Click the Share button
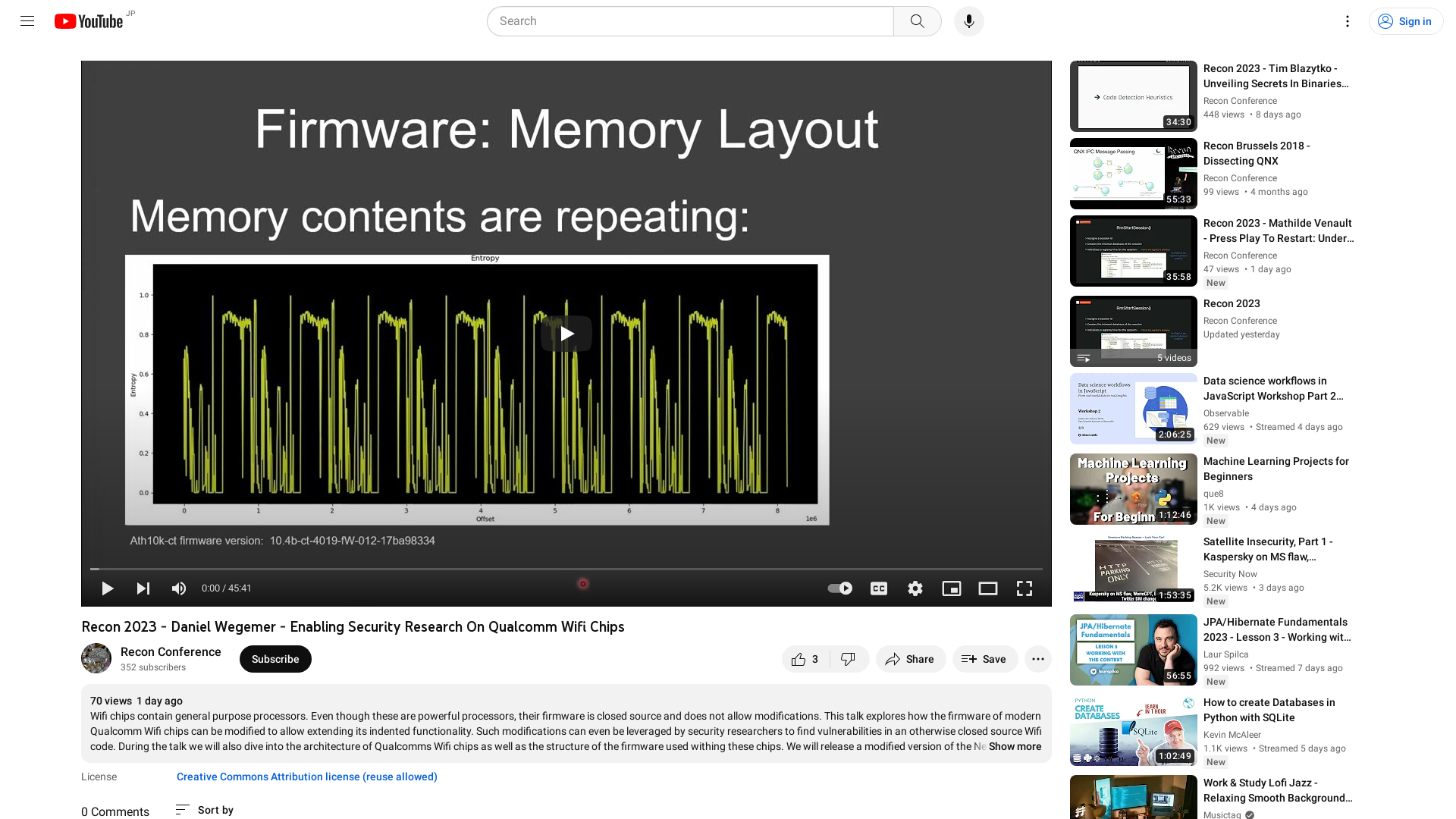Screen dimensions: 1456x819 (910, 659)
